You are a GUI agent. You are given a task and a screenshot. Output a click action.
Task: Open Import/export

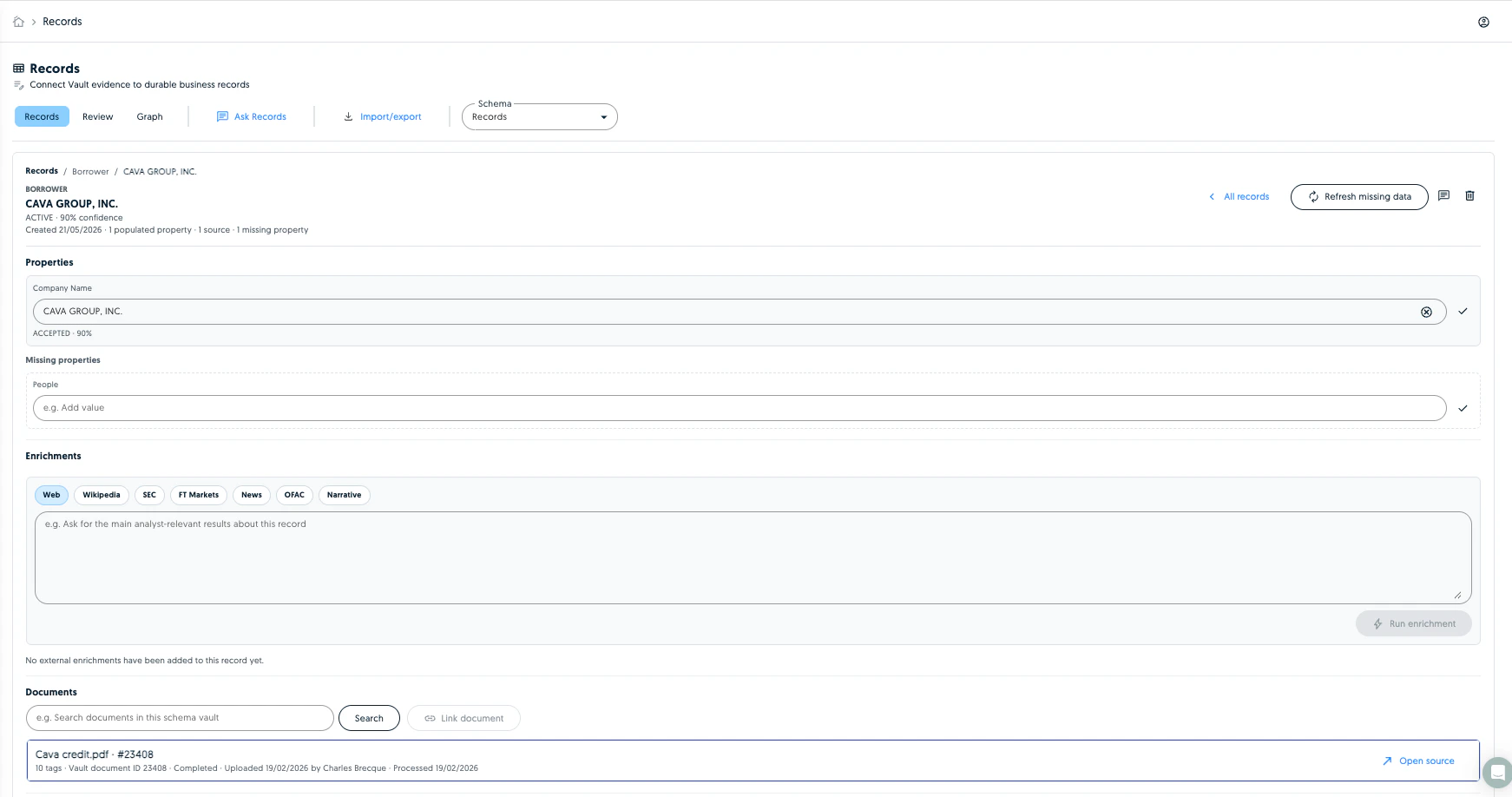[x=383, y=116]
